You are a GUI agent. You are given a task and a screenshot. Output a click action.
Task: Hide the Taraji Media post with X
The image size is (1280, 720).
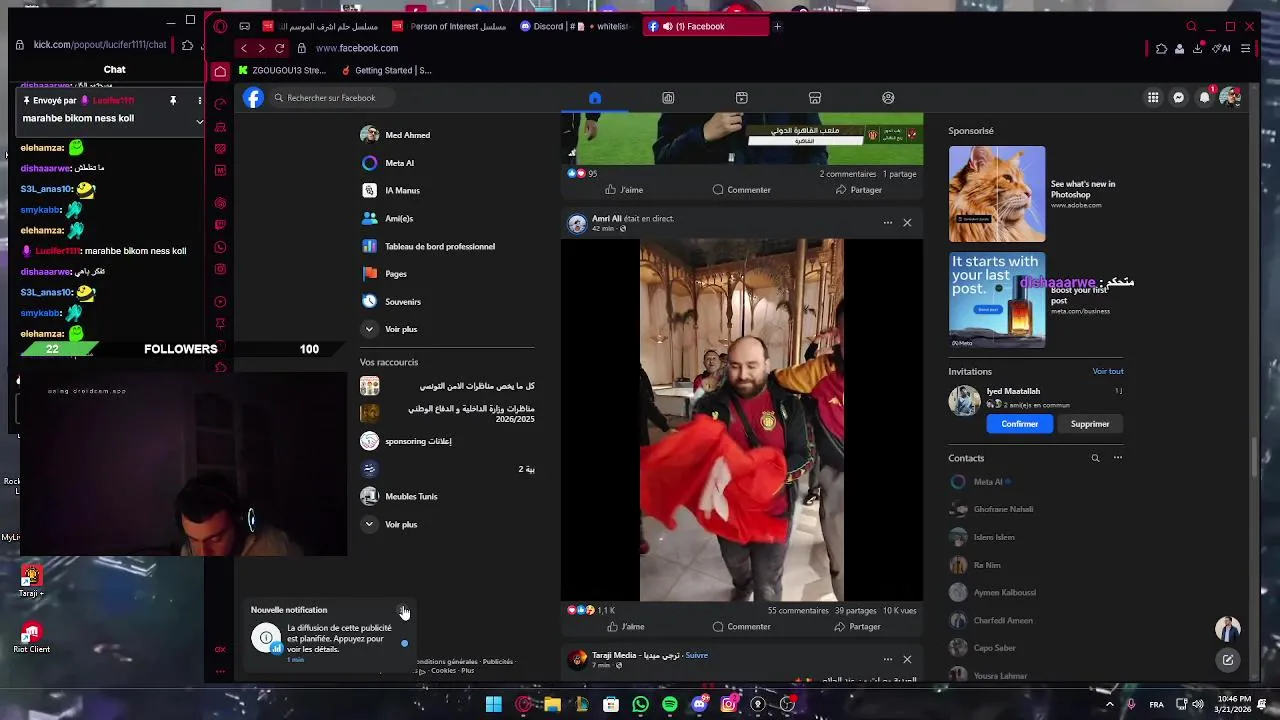click(x=907, y=660)
